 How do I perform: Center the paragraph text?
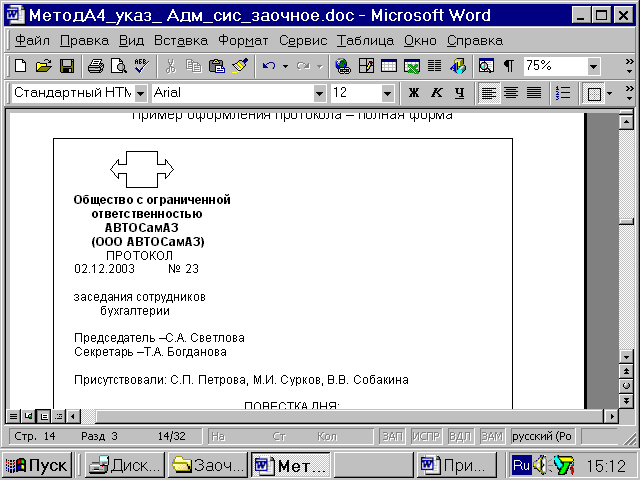pos(511,93)
